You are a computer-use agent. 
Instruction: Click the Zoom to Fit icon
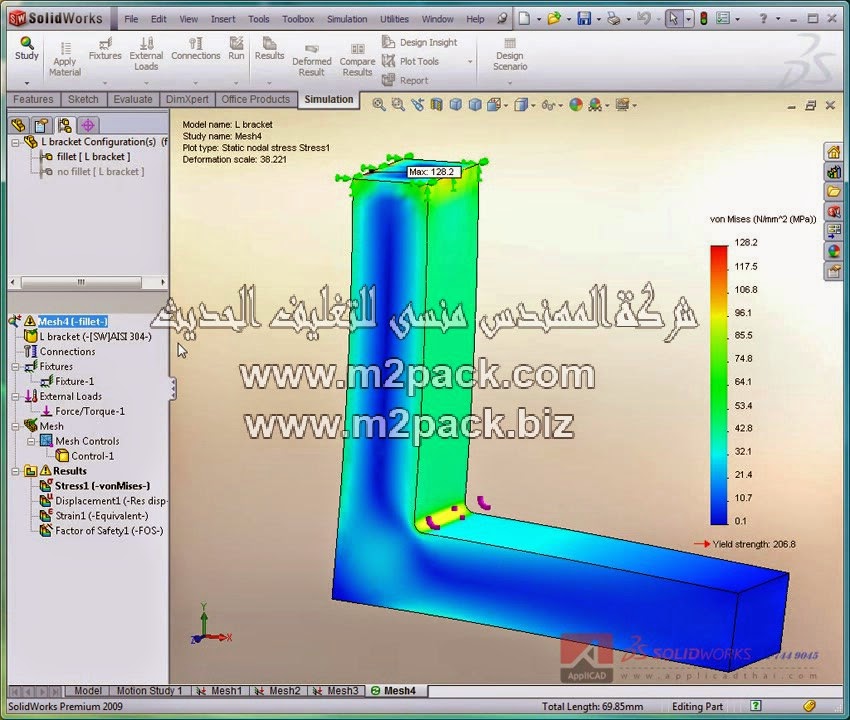click(x=379, y=105)
